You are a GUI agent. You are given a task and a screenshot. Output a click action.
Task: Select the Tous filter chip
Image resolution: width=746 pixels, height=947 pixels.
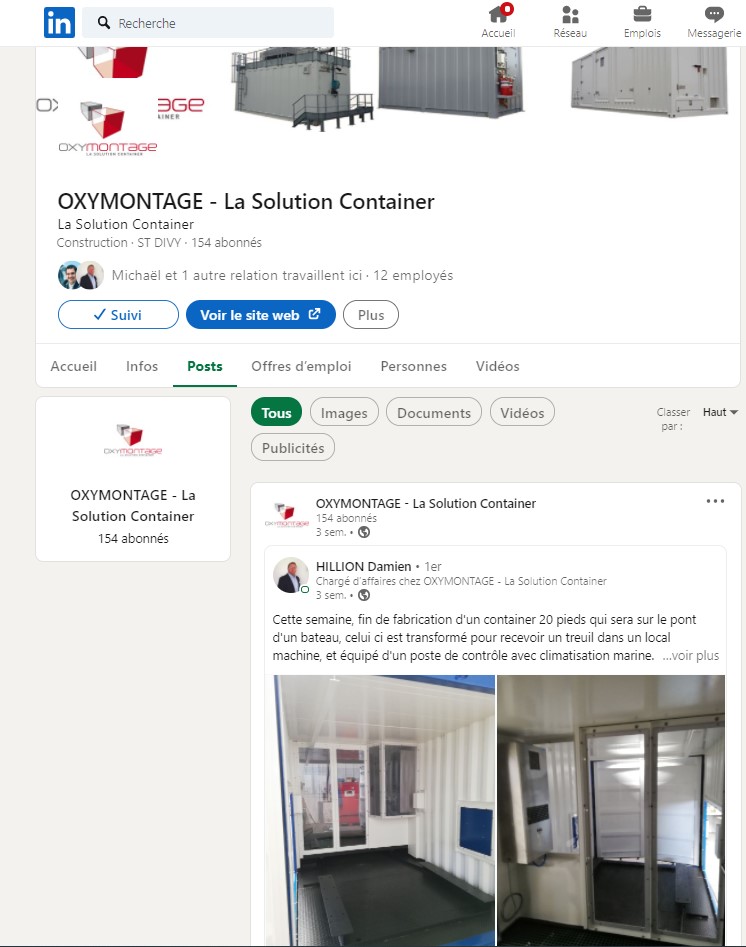(276, 413)
